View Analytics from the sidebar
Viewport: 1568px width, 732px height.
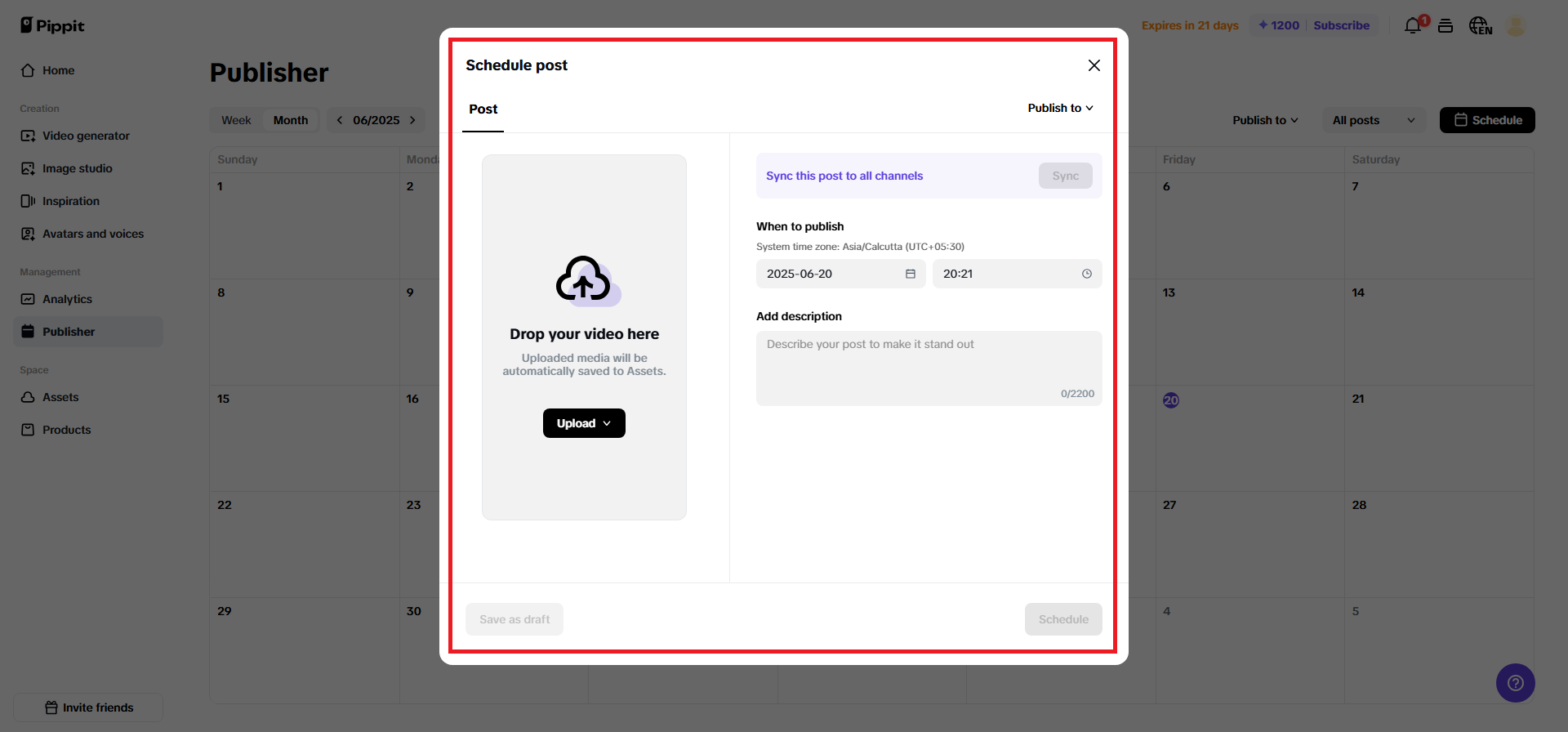(x=67, y=299)
